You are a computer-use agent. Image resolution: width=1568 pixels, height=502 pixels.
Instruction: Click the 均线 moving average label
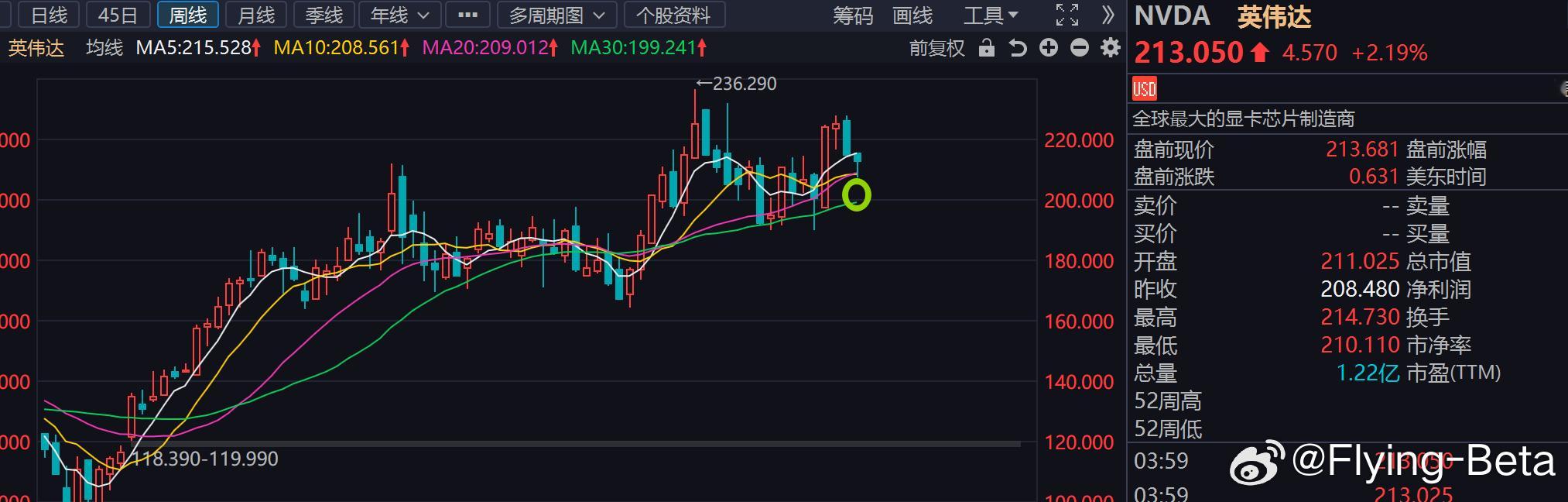click(x=104, y=48)
